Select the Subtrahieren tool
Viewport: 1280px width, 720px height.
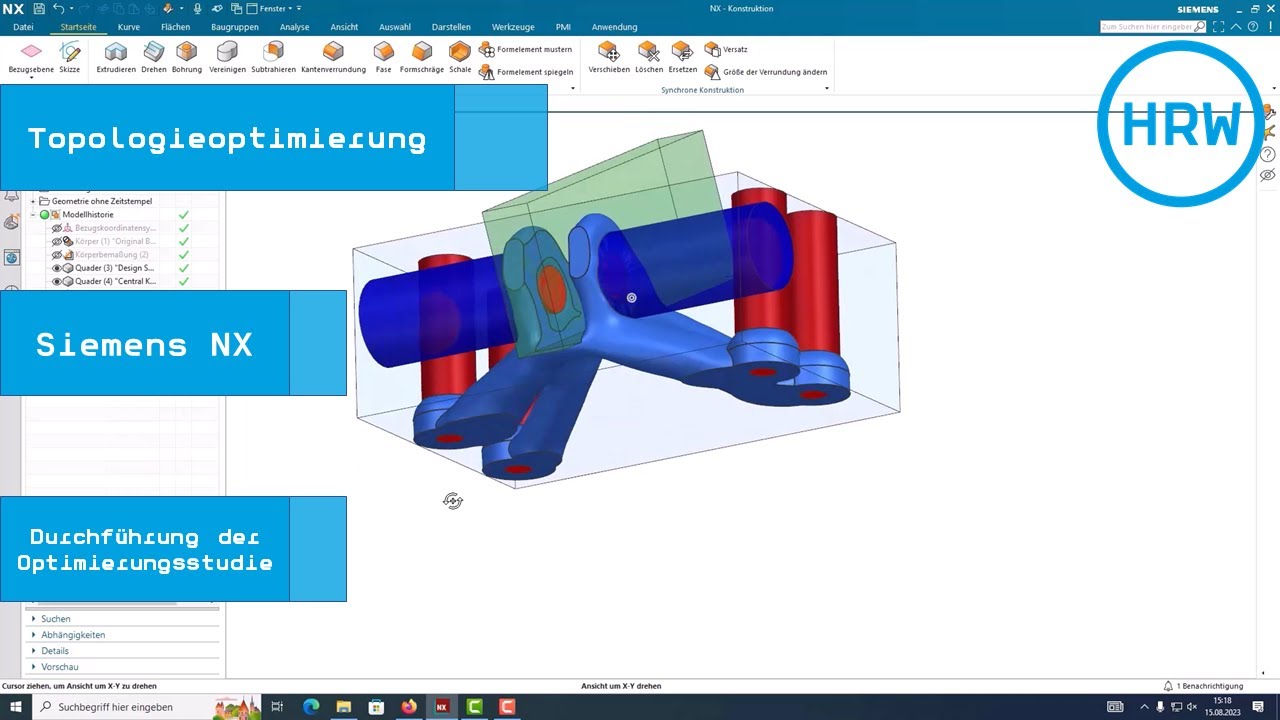(273, 57)
